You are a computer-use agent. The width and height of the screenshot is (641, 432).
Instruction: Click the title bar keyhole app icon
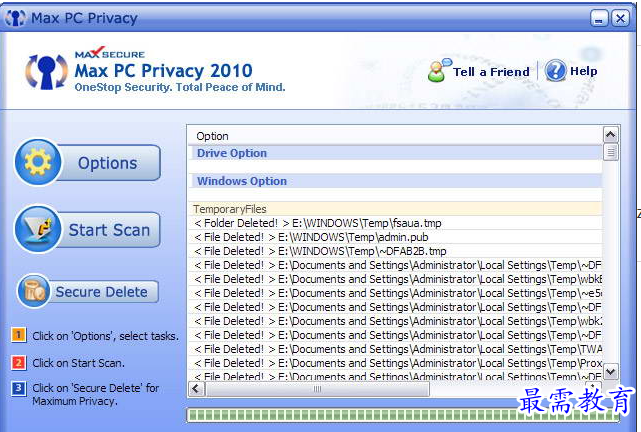click(x=16, y=18)
